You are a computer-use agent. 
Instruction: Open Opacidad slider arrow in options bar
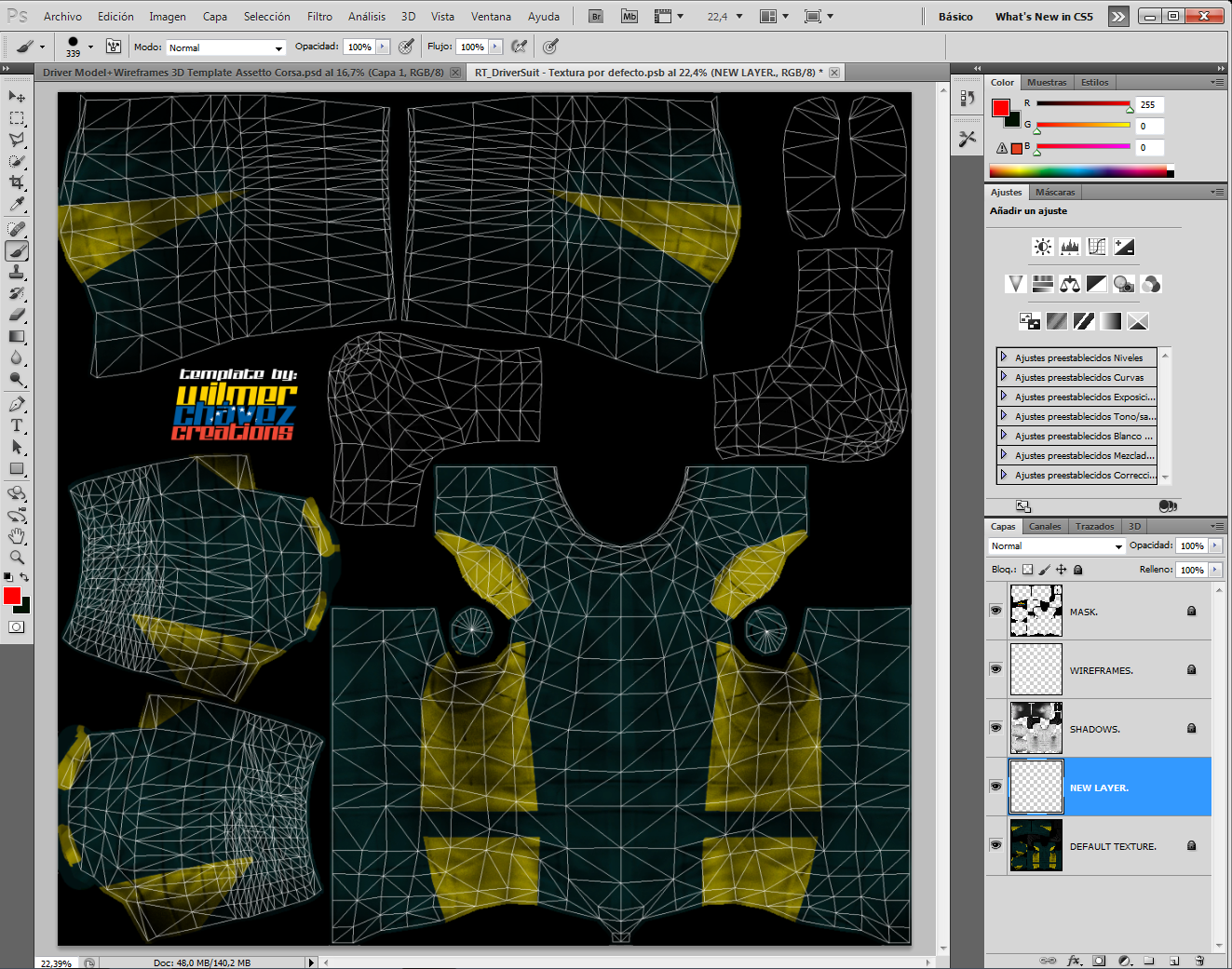click(383, 47)
